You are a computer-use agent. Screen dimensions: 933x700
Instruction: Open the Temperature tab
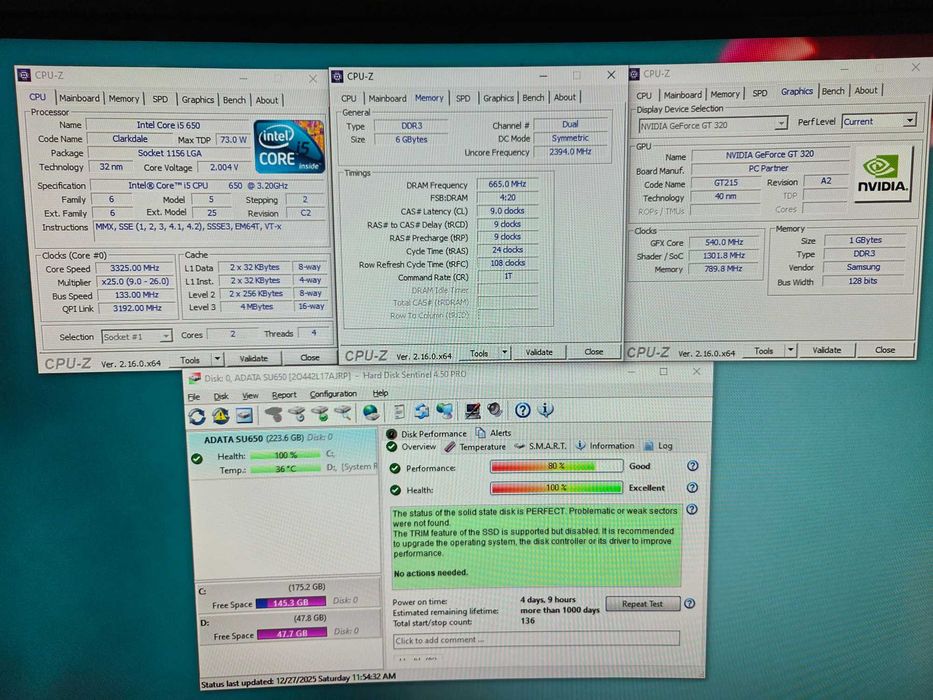pyautogui.click(x=475, y=446)
